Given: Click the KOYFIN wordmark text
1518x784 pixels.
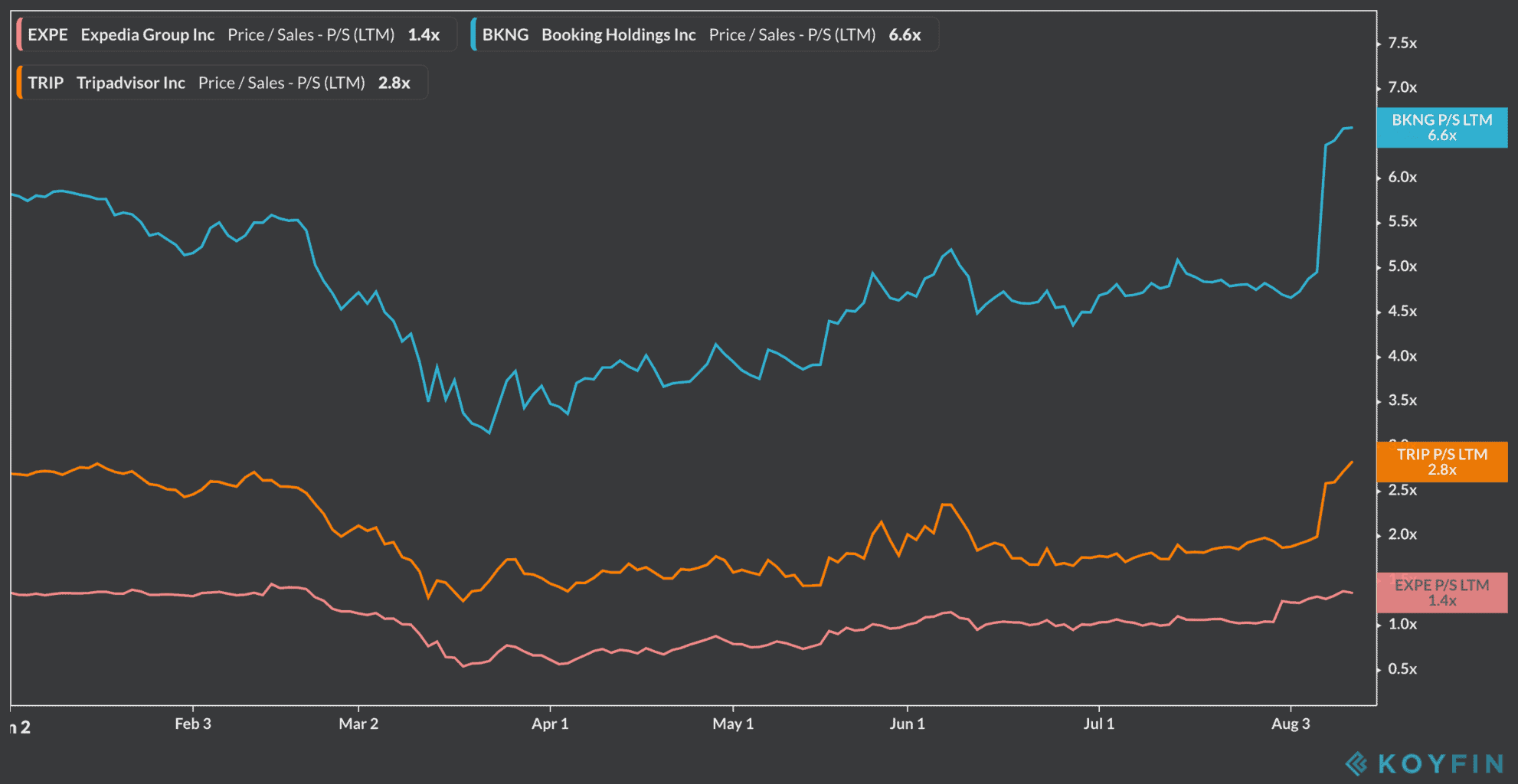Looking at the screenshot, I should [x=1441, y=763].
